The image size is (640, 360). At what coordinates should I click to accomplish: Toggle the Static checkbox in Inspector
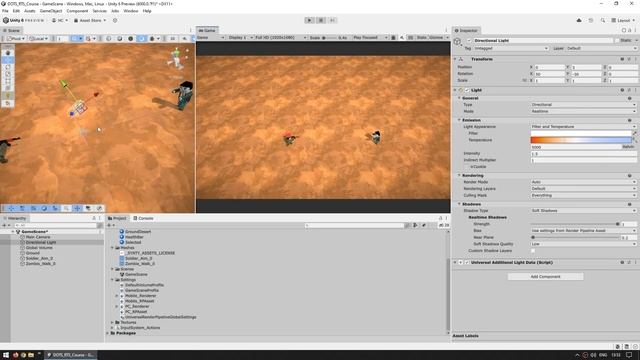pyautogui.click(x=616, y=40)
